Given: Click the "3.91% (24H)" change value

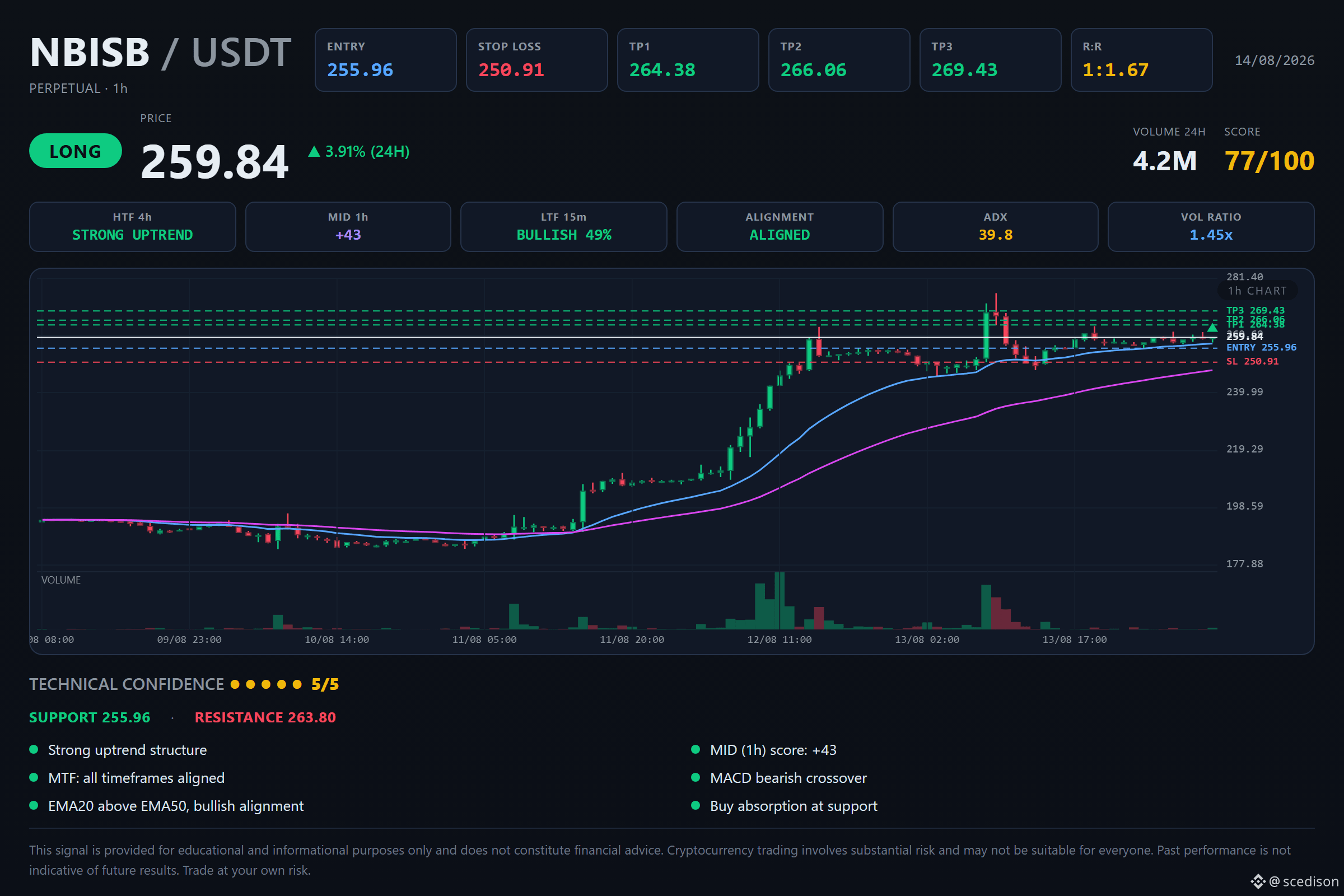Looking at the screenshot, I should [x=367, y=151].
